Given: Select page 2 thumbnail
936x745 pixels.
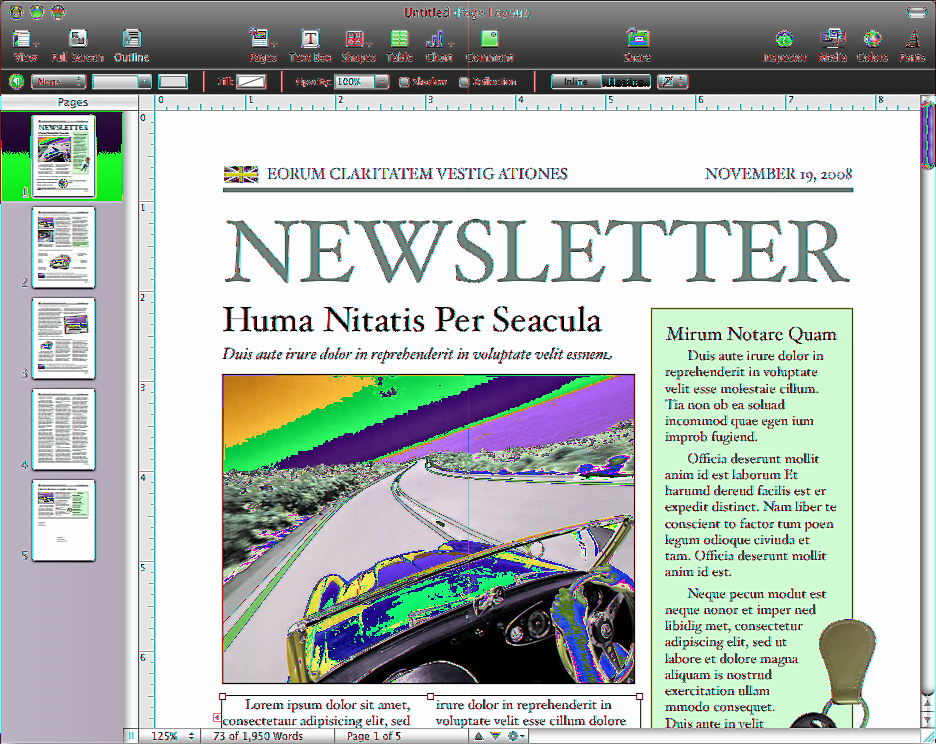Looking at the screenshot, I should (x=63, y=247).
